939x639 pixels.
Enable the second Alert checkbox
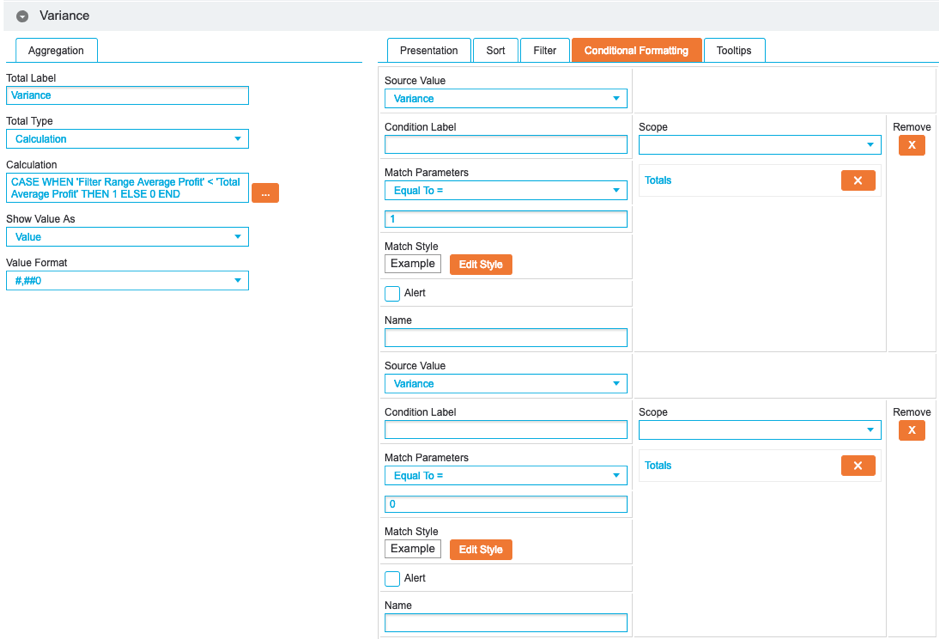pos(392,579)
